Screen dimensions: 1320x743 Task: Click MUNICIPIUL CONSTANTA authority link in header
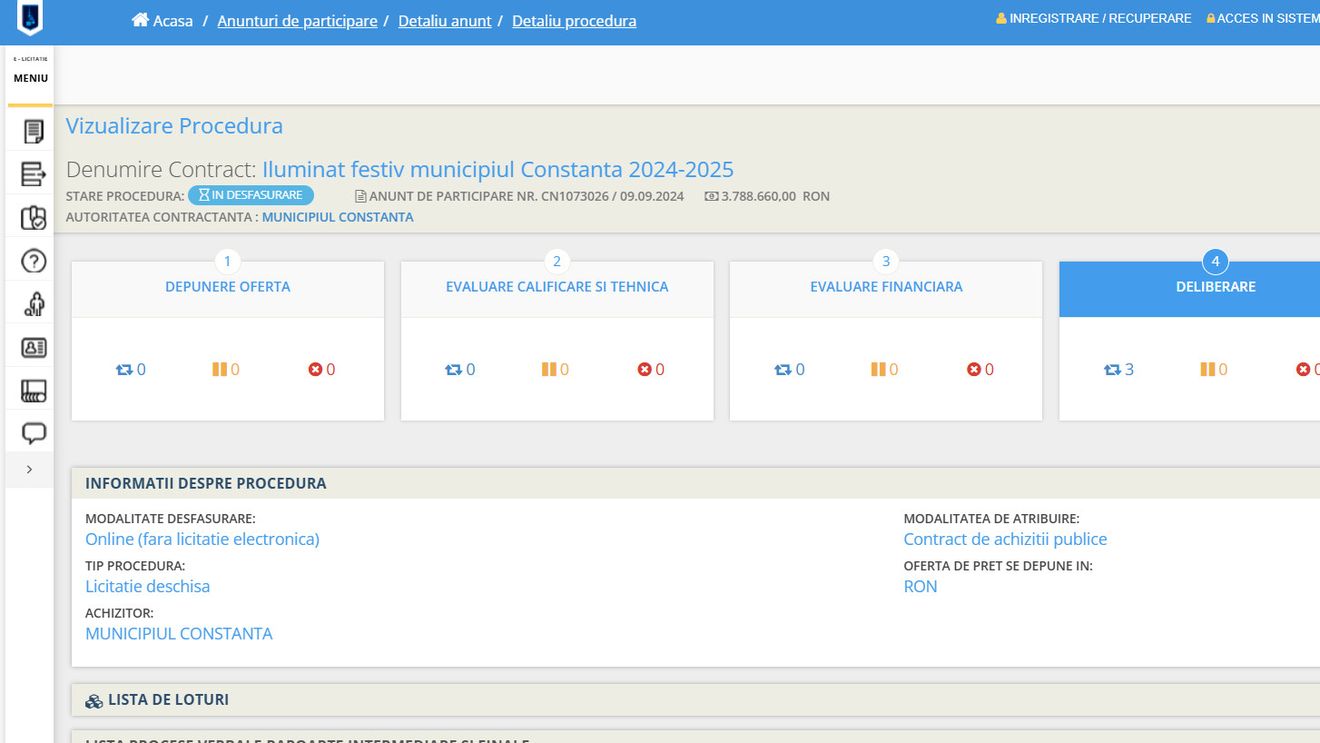[337, 217]
